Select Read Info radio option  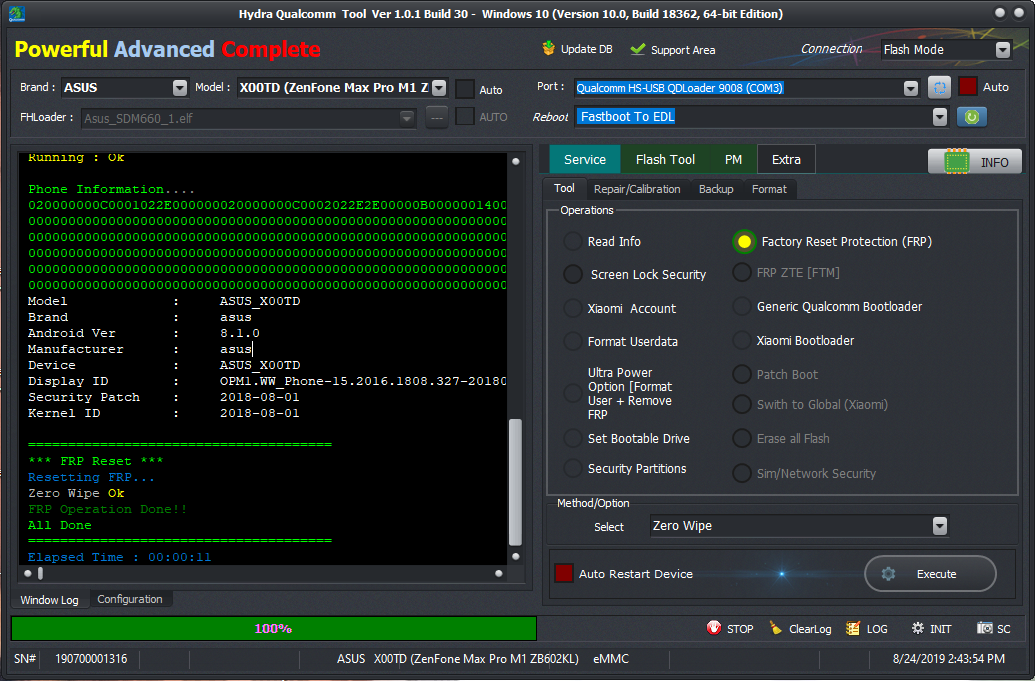click(x=572, y=242)
